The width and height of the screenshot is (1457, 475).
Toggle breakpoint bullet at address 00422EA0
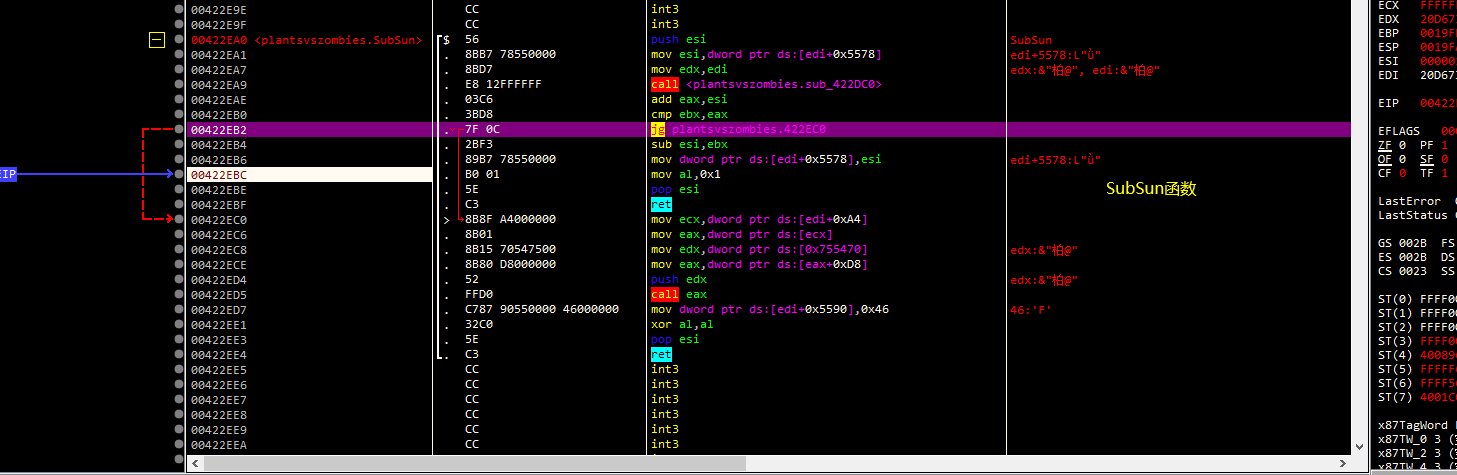click(179, 40)
